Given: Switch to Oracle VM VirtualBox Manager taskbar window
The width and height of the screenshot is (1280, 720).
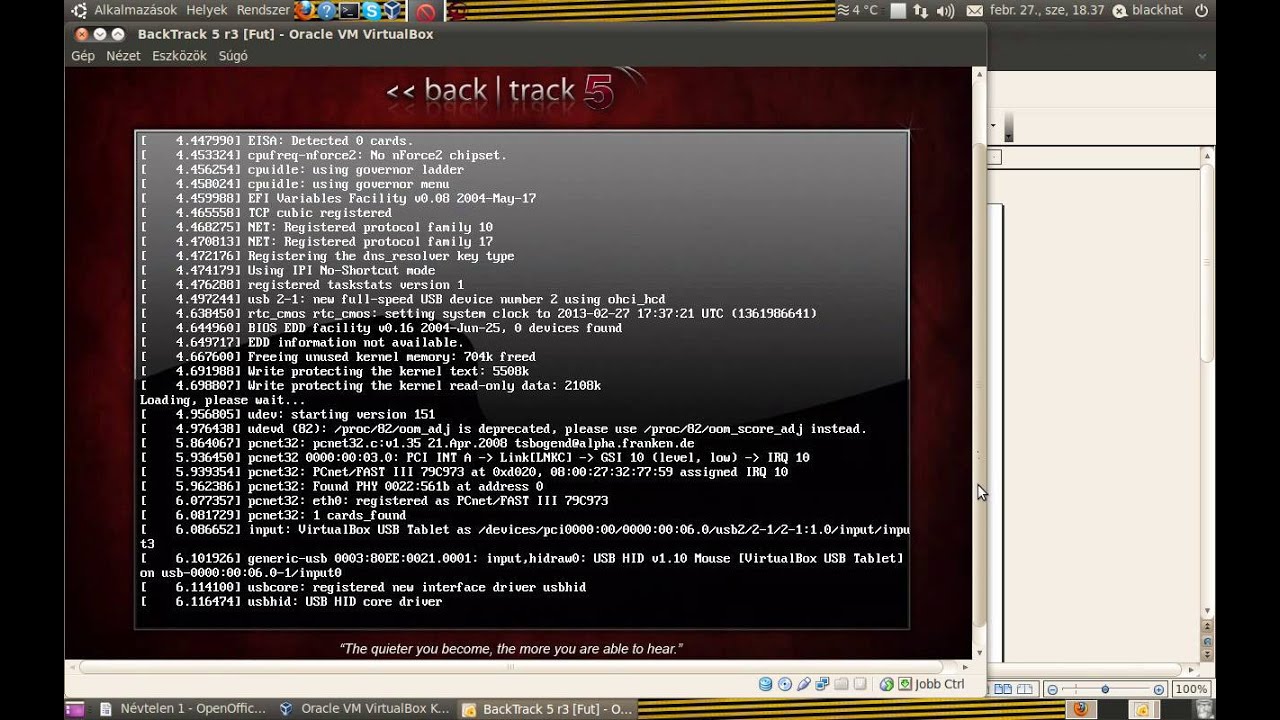Looking at the screenshot, I should [365, 709].
